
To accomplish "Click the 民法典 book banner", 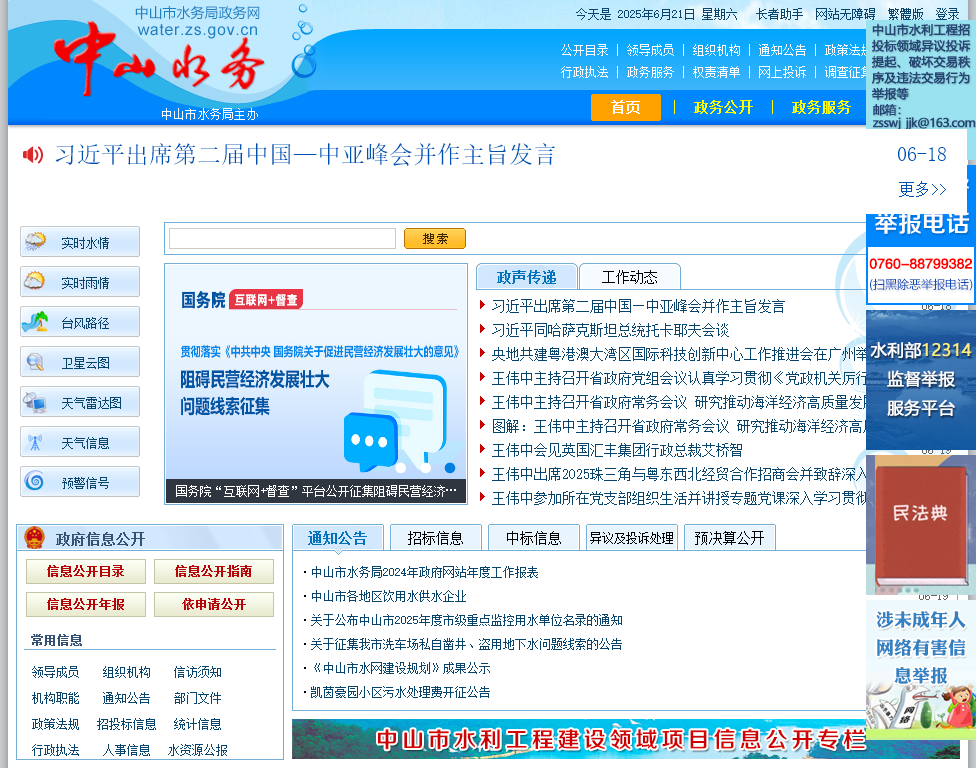I will (921, 524).
